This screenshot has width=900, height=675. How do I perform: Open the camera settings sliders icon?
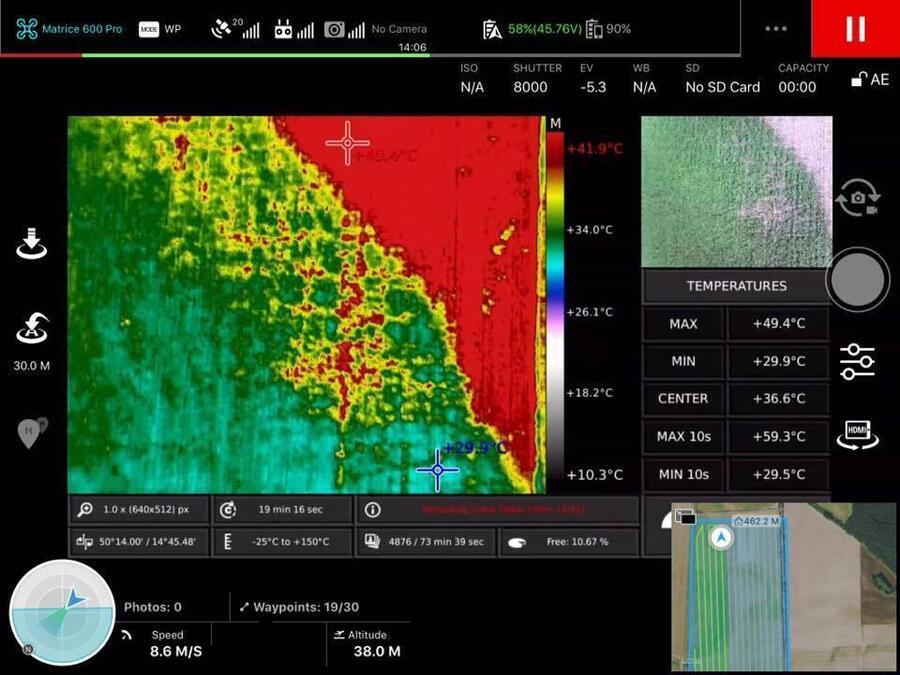tap(857, 361)
